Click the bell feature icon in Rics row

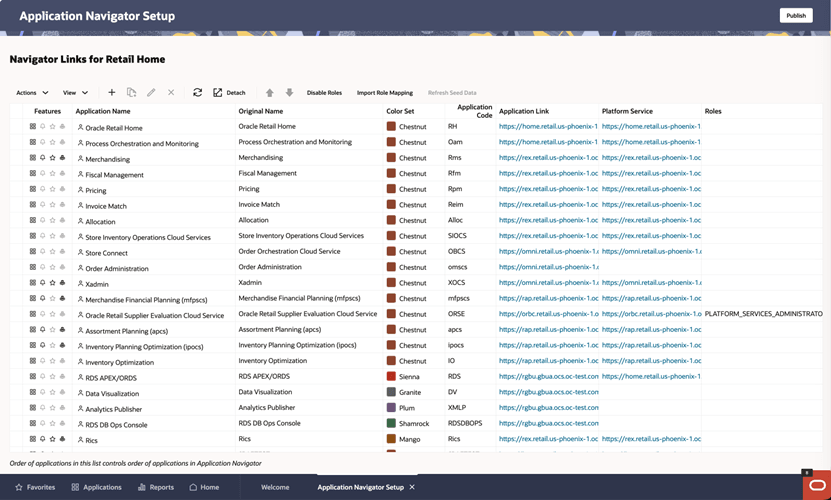point(42,439)
